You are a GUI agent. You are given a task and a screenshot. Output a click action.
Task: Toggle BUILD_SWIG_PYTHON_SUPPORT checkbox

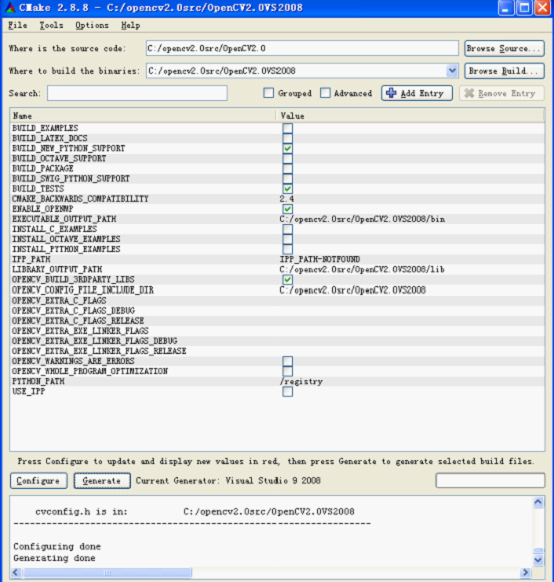[x=288, y=179]
